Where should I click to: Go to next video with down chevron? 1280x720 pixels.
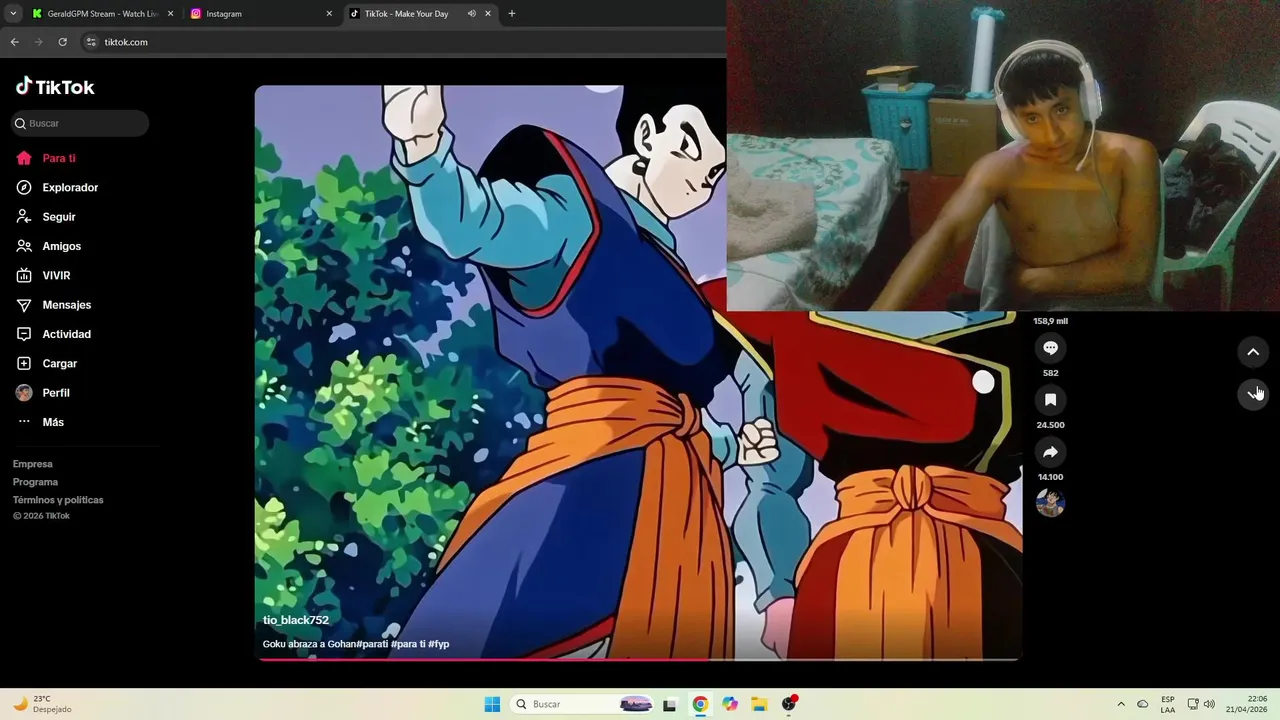(x=1253, y=394)
